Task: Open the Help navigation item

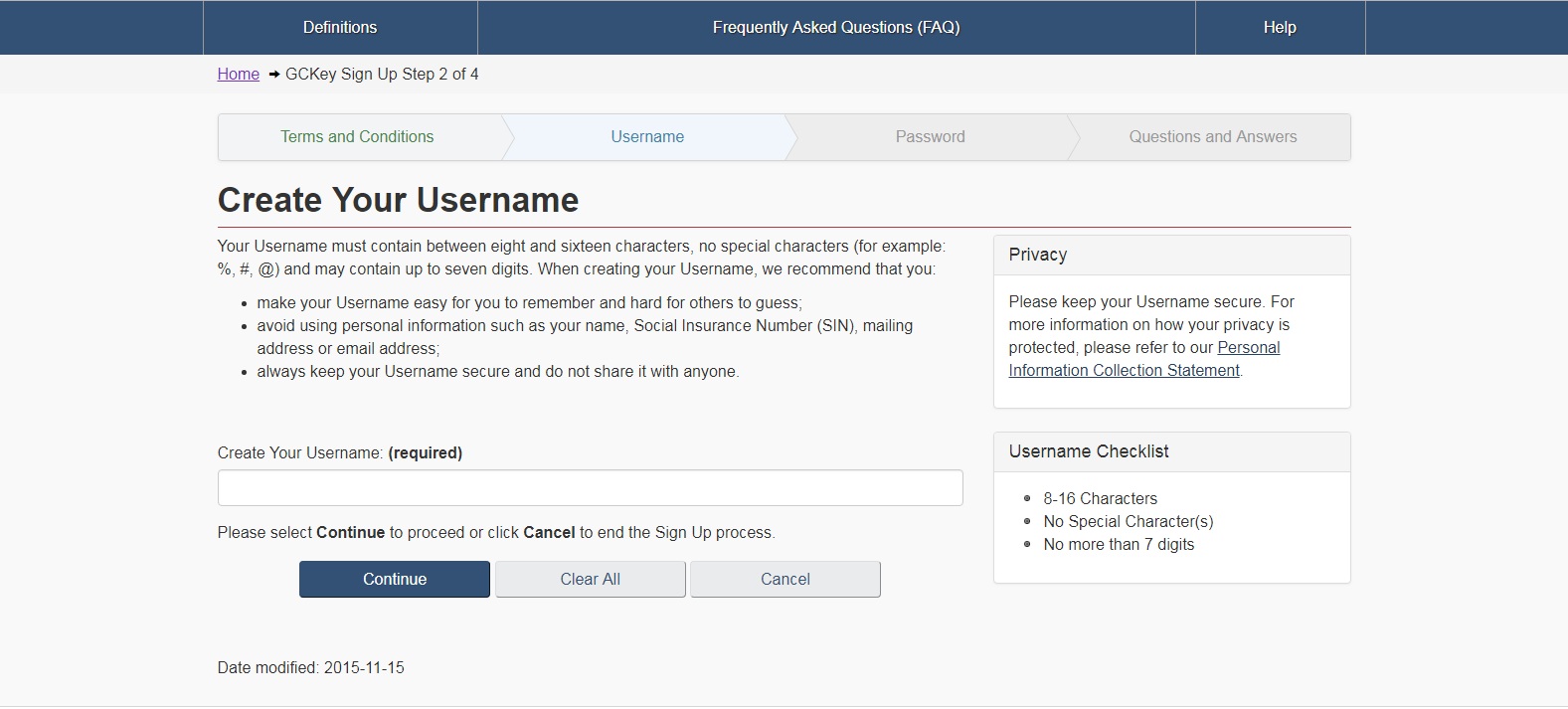Action: click(1280, 28)
